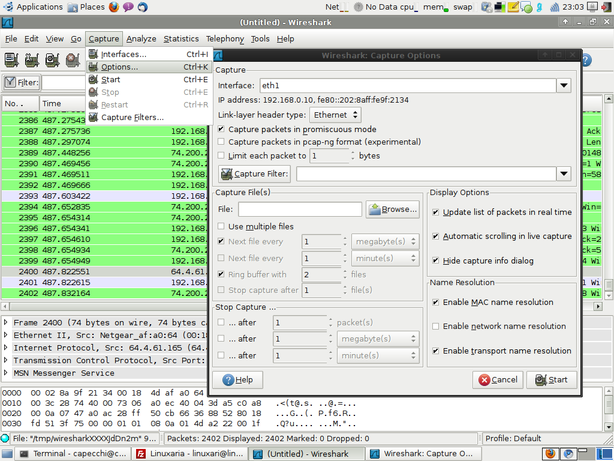Click the Time column header
614x461 pixels.
coord(62,103)
